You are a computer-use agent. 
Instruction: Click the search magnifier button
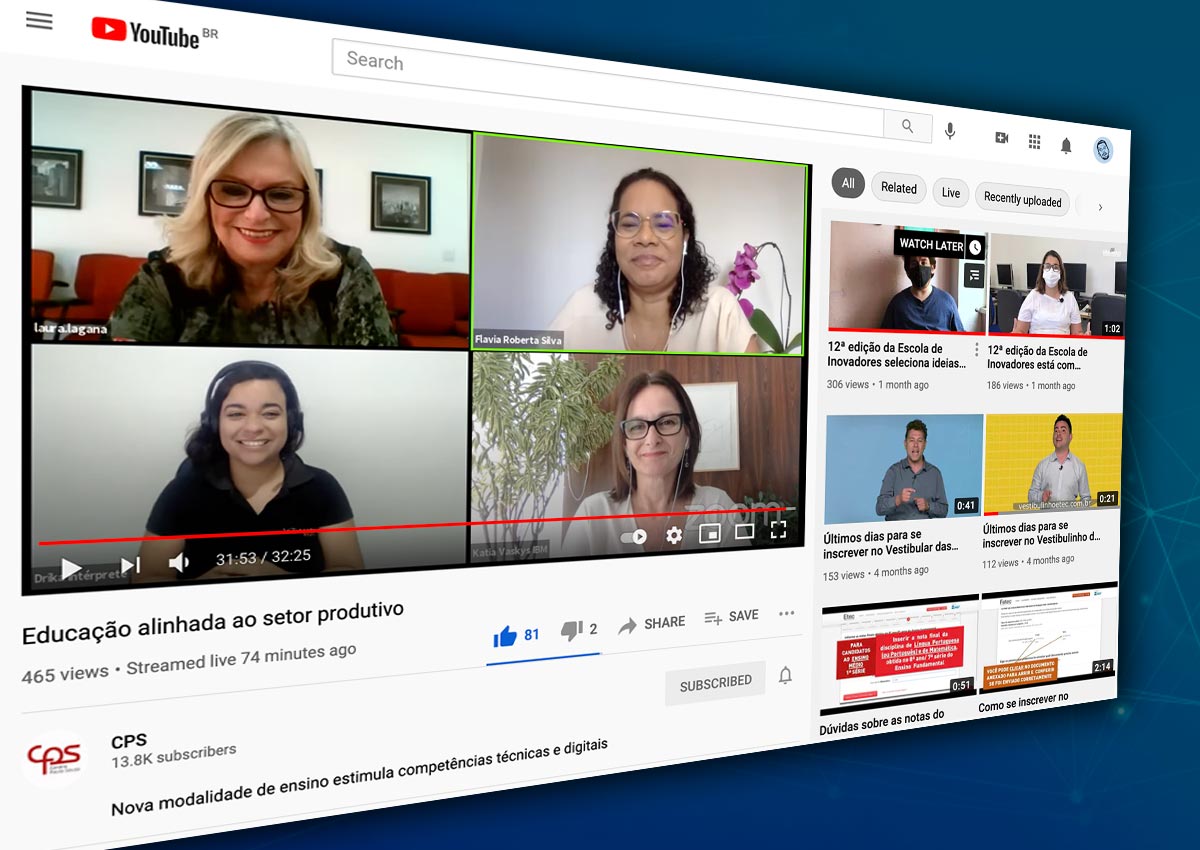(908, 126)
